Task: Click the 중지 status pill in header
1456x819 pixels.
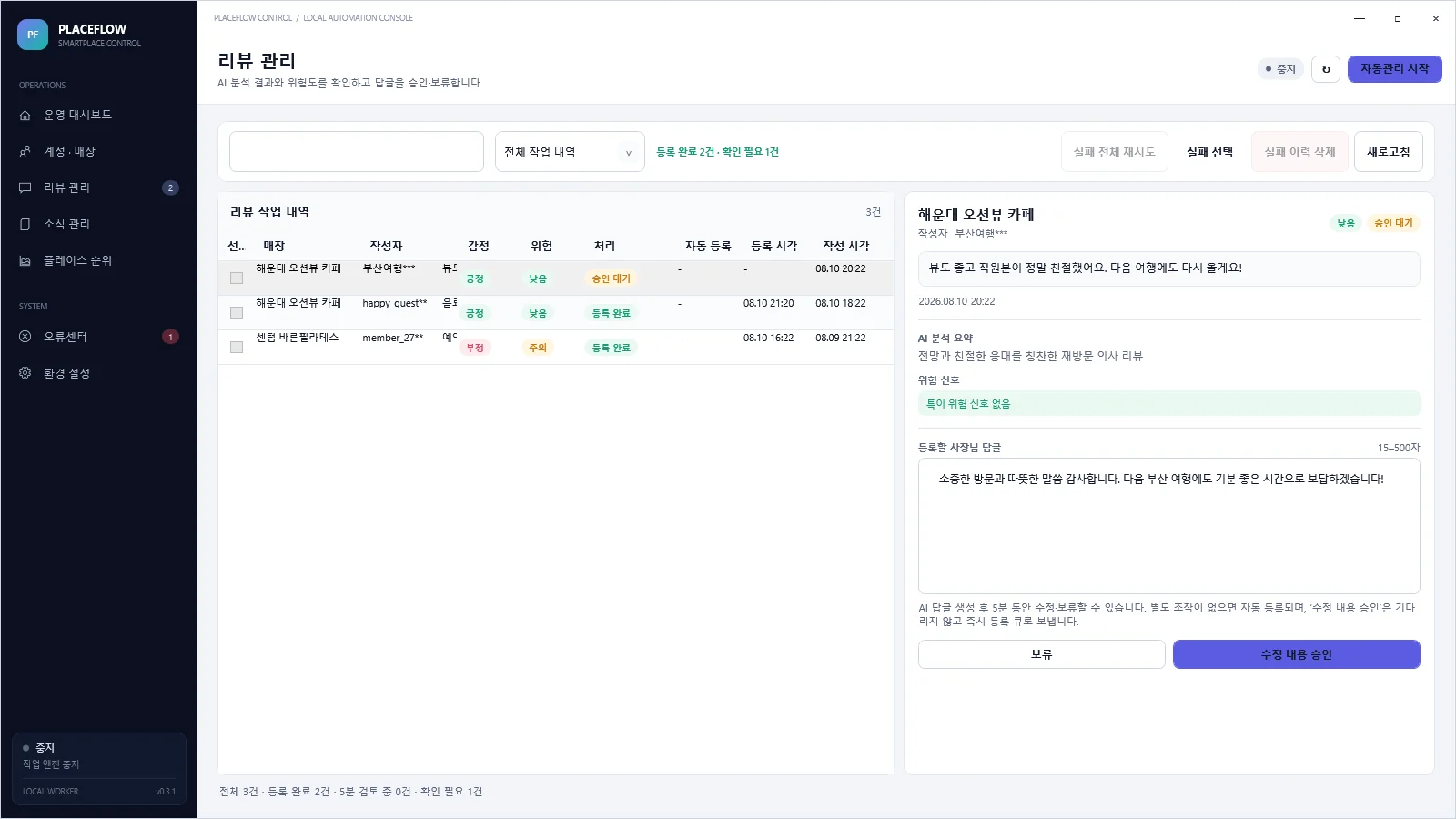Action: coord(1280,69)
